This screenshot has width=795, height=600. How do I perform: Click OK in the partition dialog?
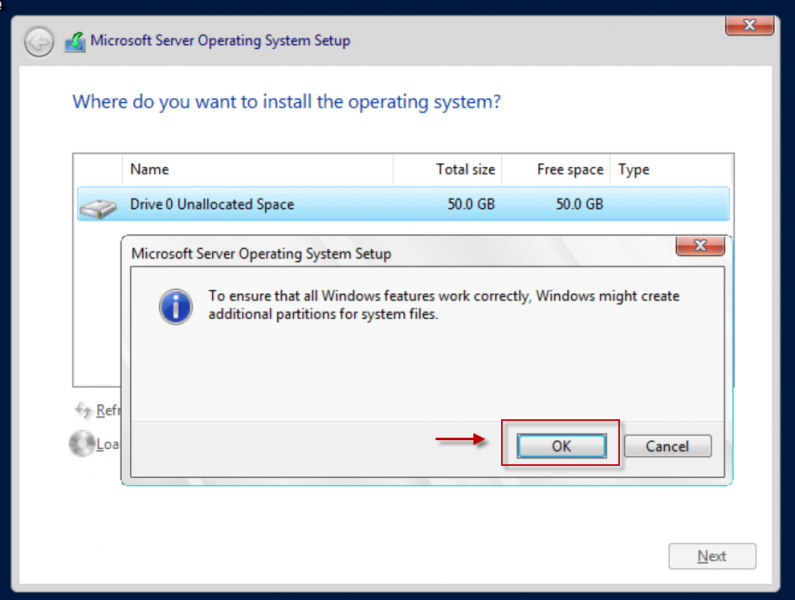[561, 446]
